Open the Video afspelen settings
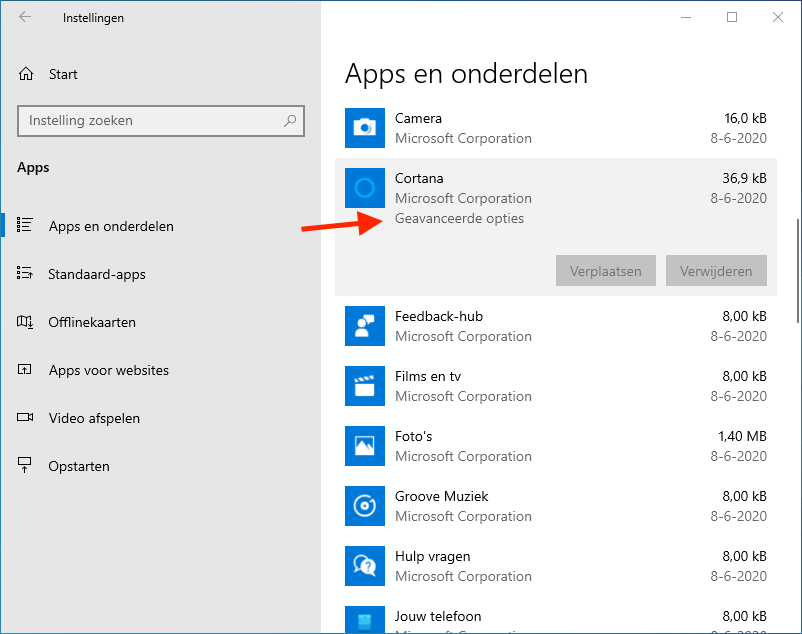This screenshot has width=802, height=634. (94, 418)
